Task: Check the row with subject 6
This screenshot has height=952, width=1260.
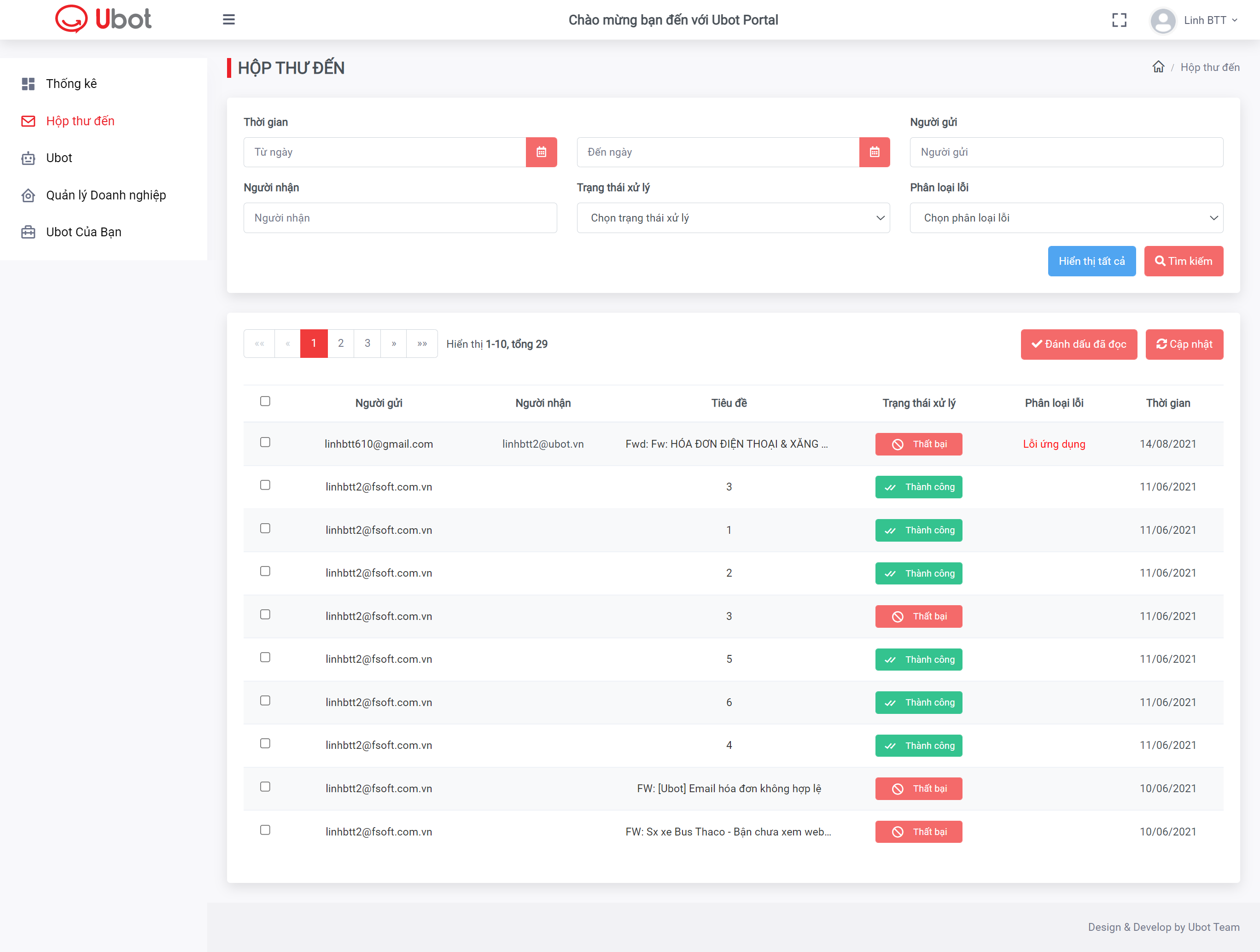Action: pyautogui.click(x=265, y=700)
